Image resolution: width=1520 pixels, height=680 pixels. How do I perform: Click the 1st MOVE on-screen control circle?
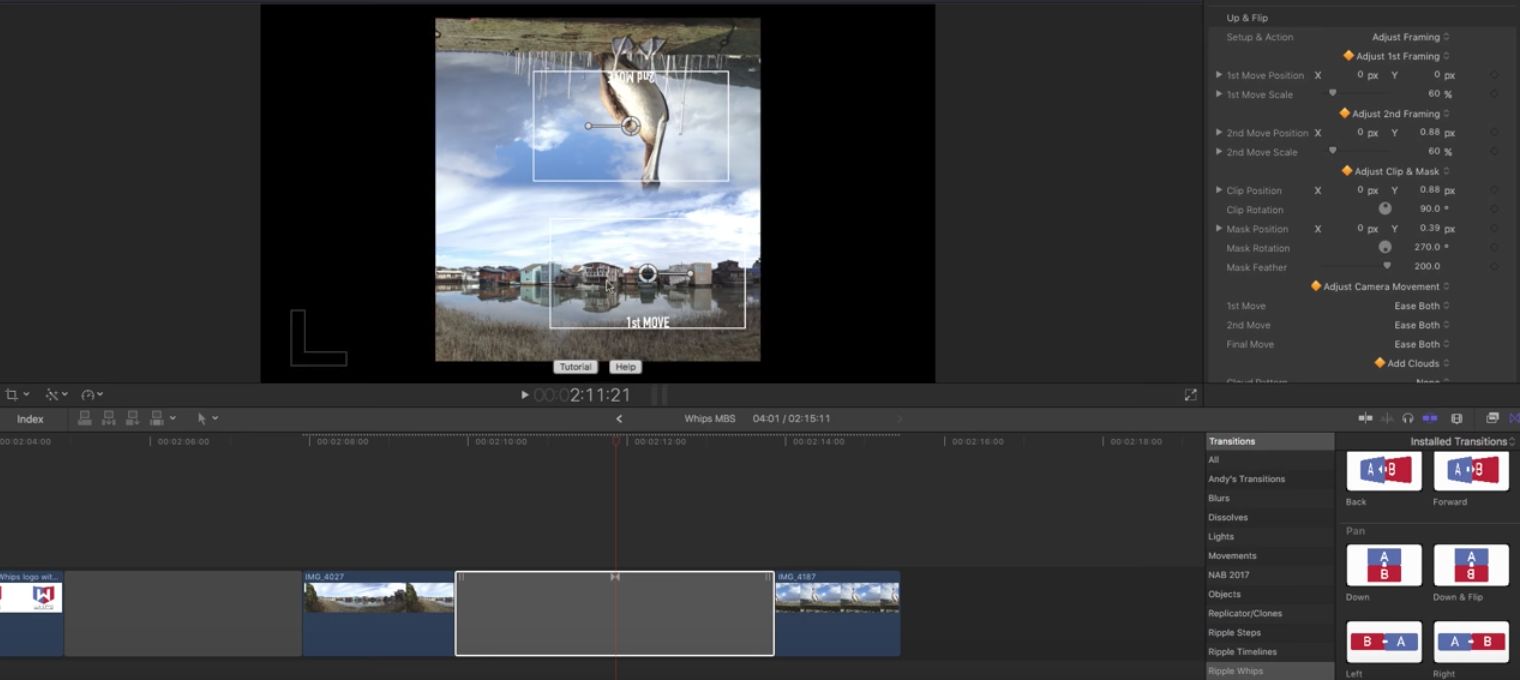click(647, 273)
